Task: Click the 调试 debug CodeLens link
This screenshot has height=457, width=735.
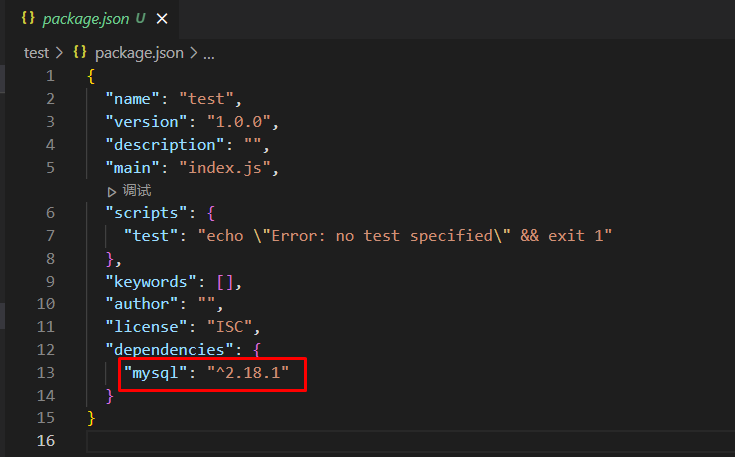Action: [x=137, y=191]
